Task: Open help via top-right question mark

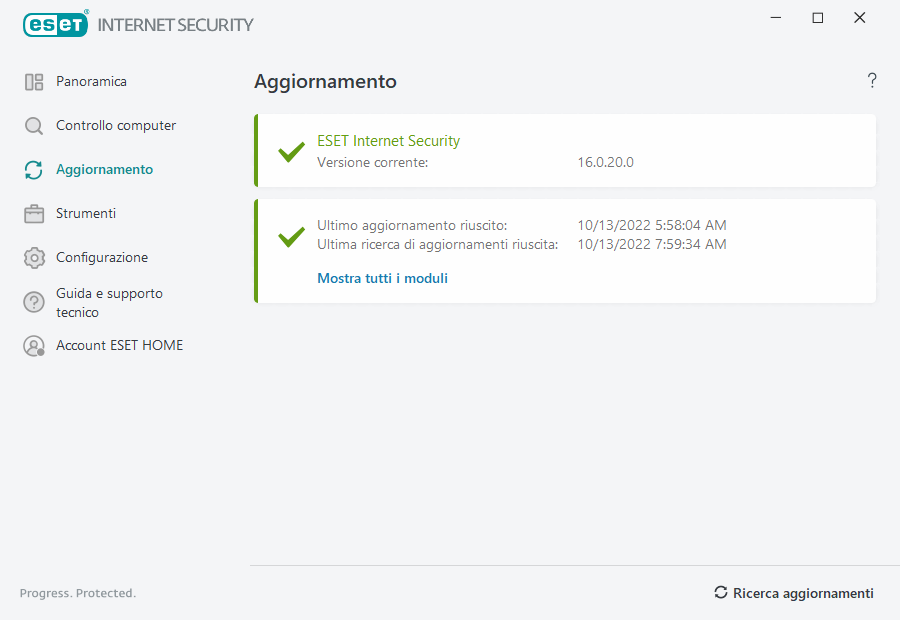Action: click(x=872, y=81)
